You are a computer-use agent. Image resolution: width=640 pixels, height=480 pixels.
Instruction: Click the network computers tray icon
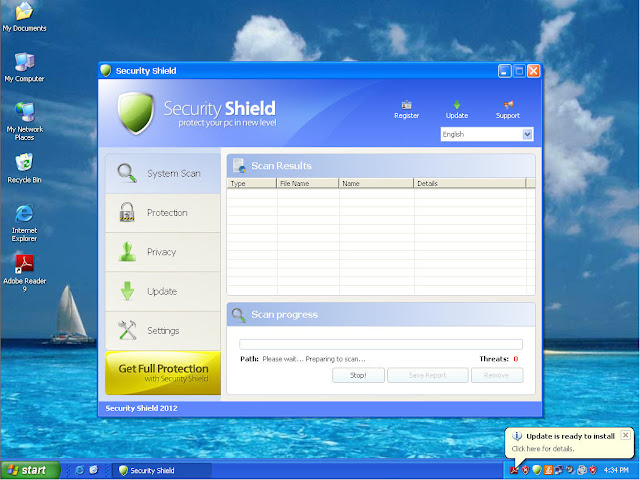559,470
